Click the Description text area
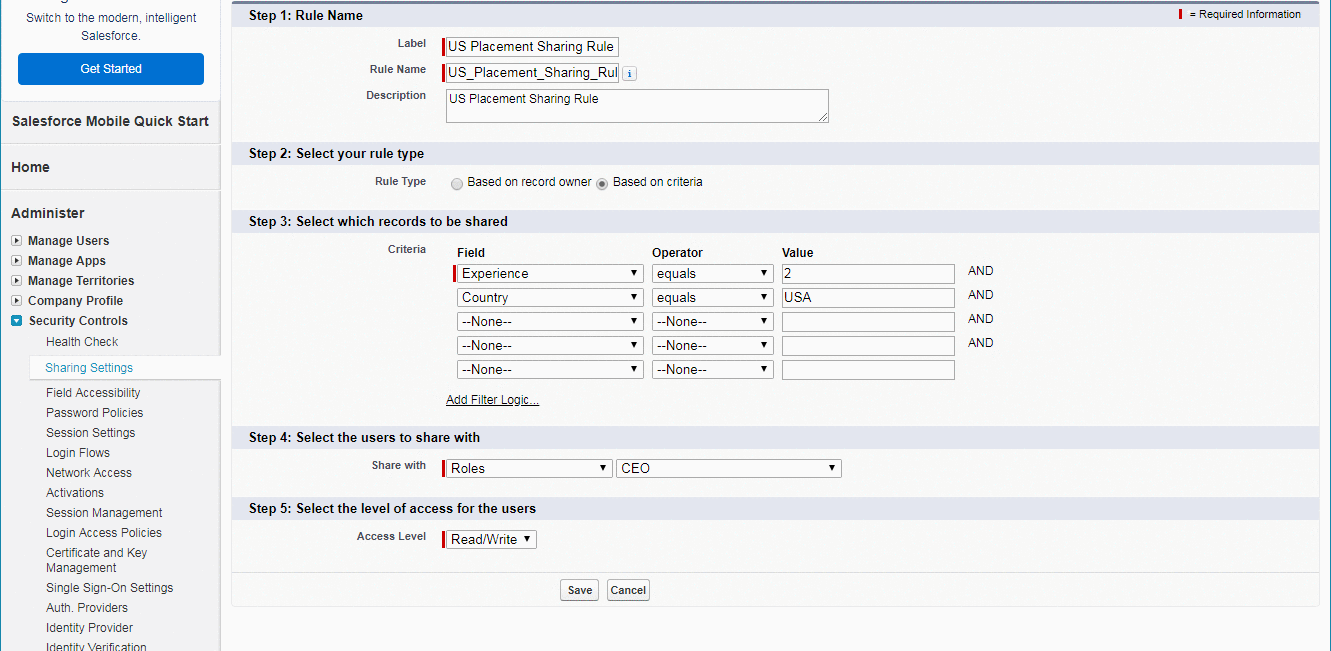The width and height of the screenshot is (1331, 651). 636,106
